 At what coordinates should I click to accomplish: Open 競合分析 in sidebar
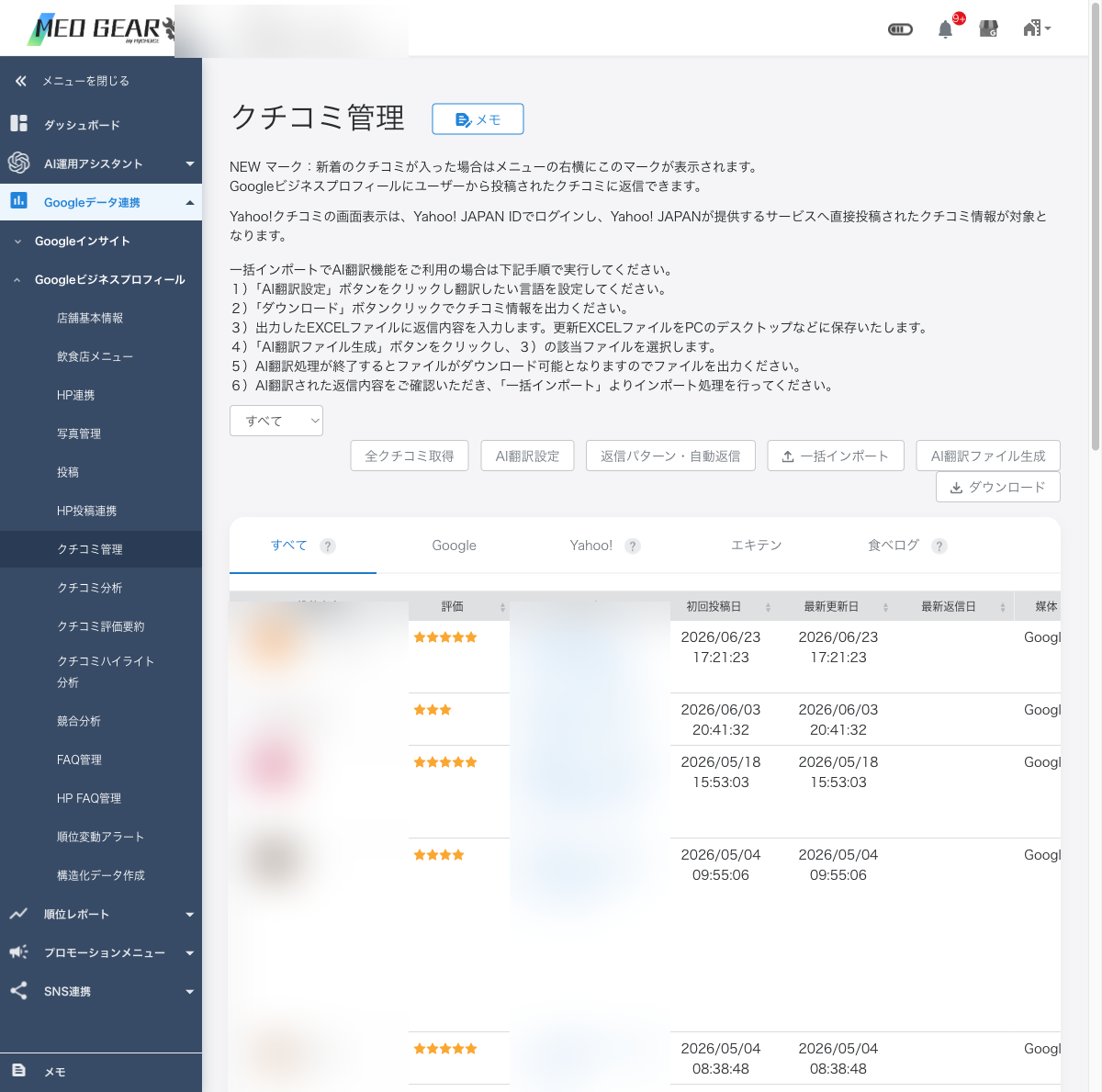[x=79, y=721]
